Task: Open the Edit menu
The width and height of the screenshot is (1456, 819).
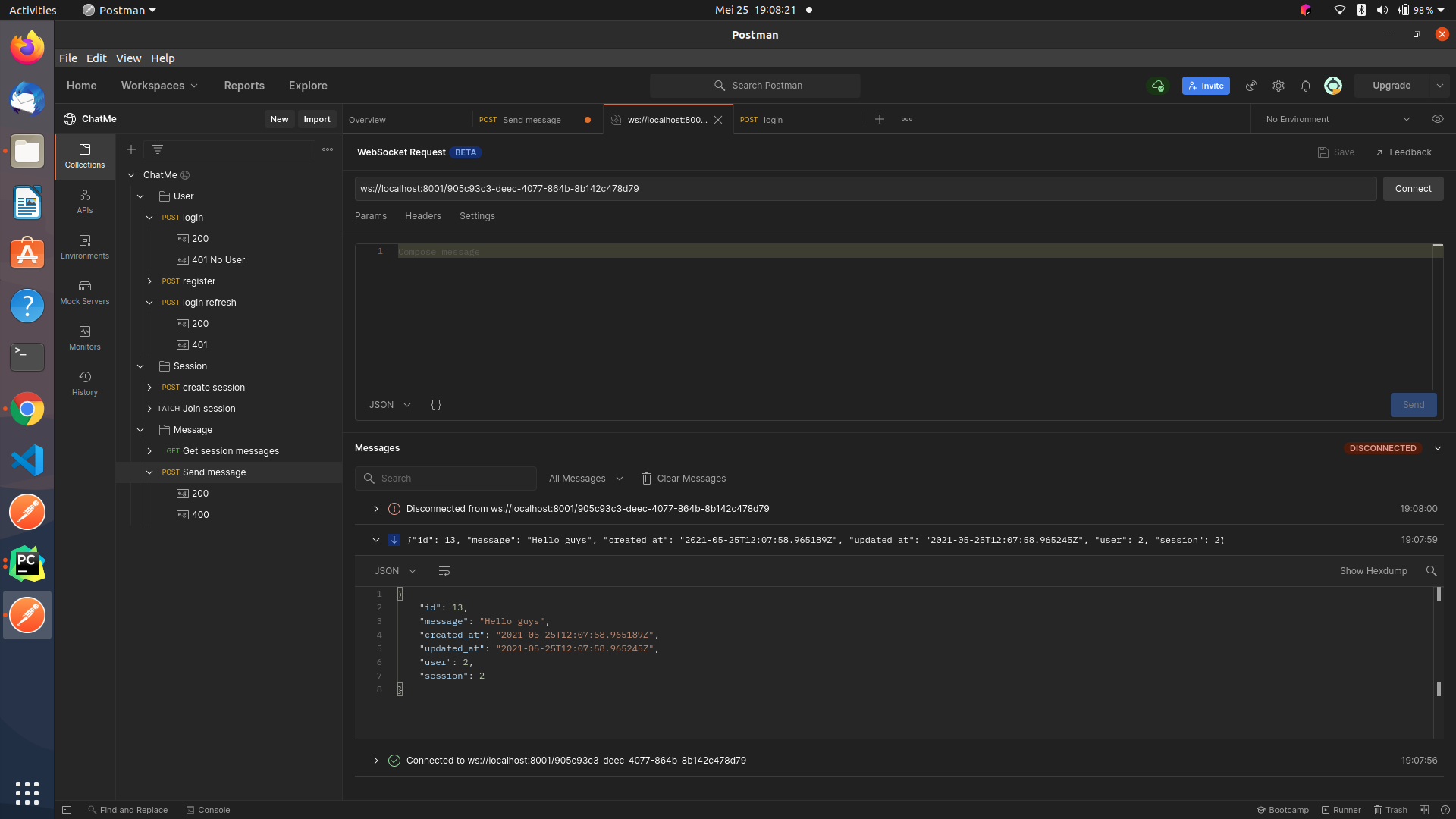Action: 96,58
